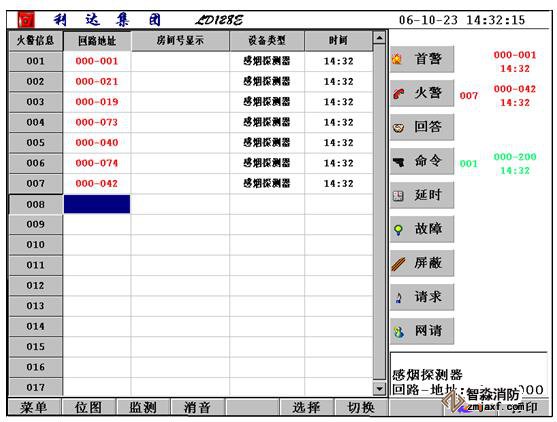The image size is (557, 422).
Task: Switch to the 位图 bitmap view
Action: (88, 407)
